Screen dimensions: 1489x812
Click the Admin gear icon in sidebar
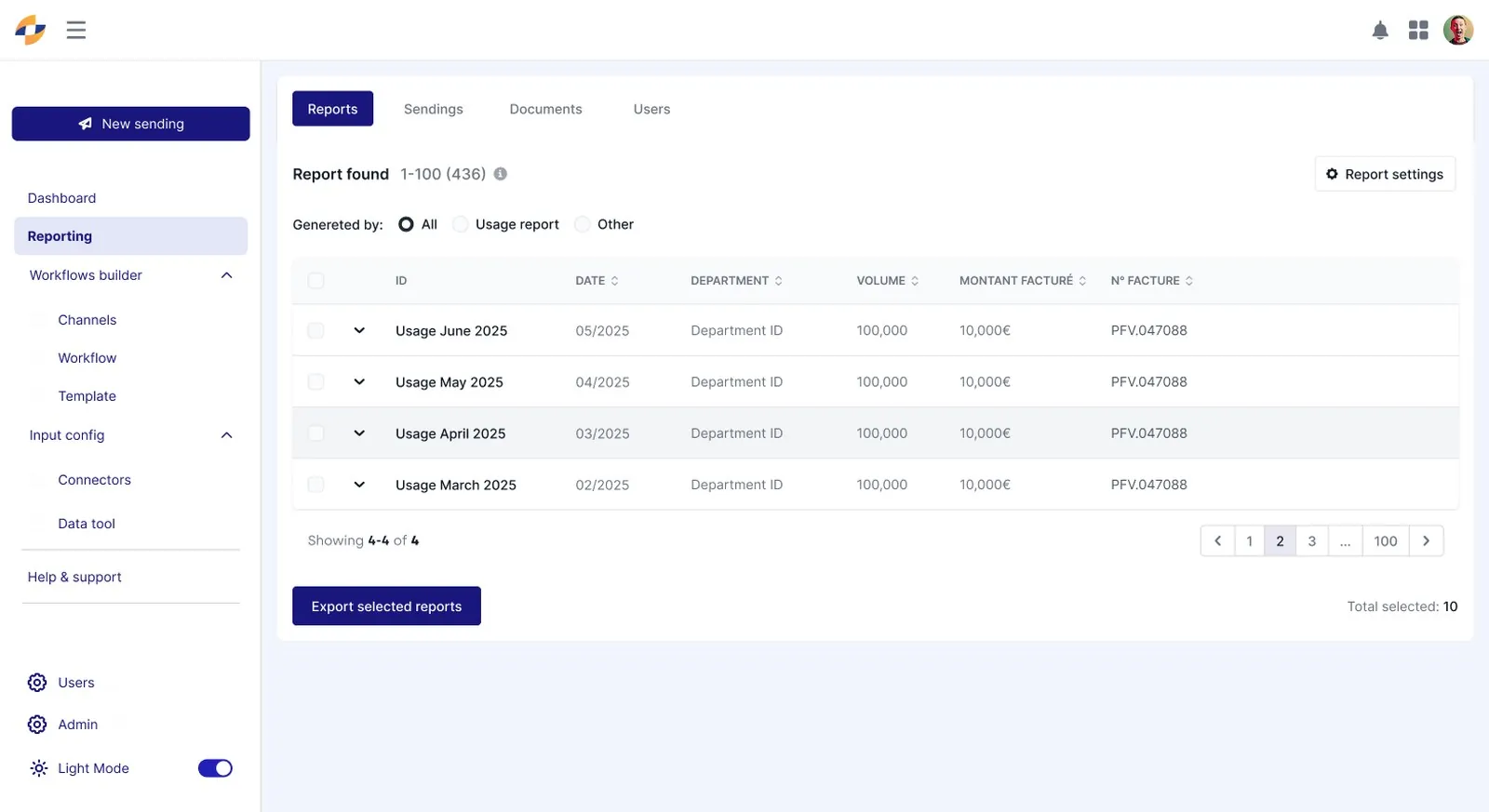point(37,725)
